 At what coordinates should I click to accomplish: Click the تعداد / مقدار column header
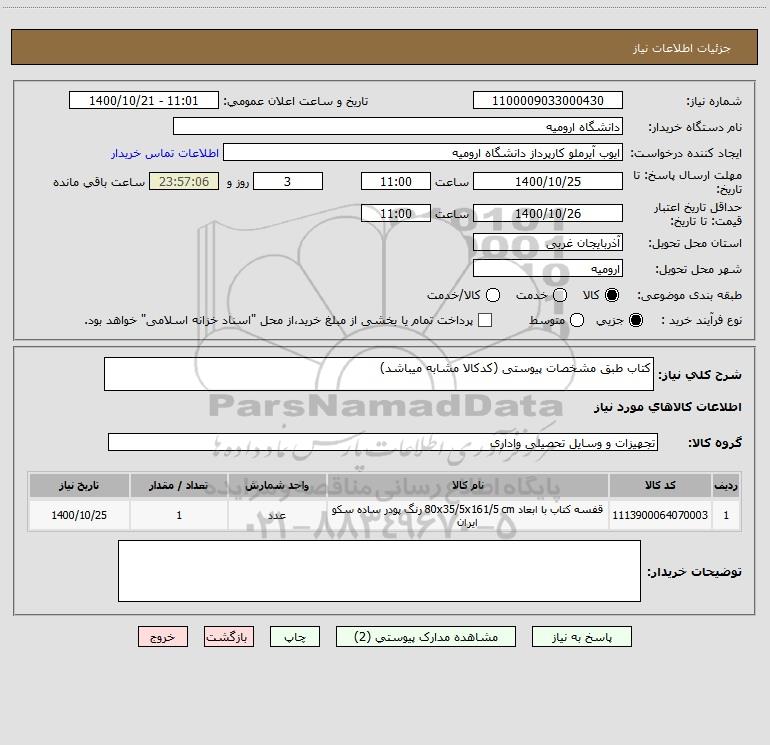(x=179, y=485)
